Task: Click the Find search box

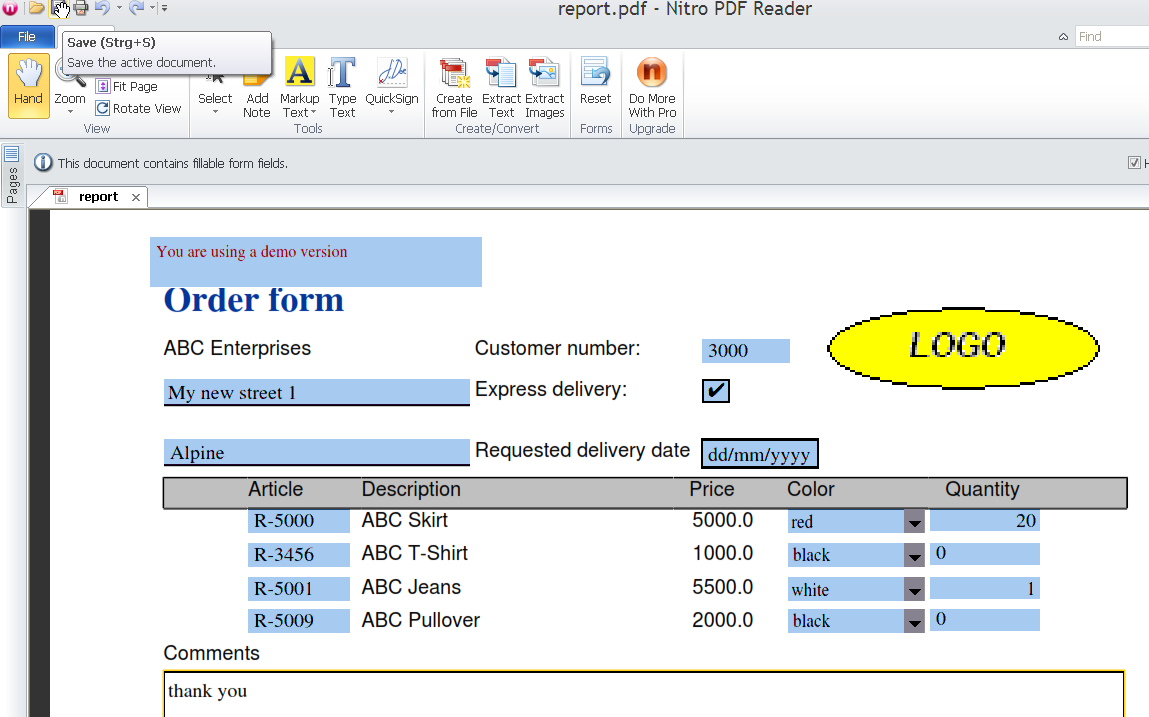Action: tap(1112, 37)
